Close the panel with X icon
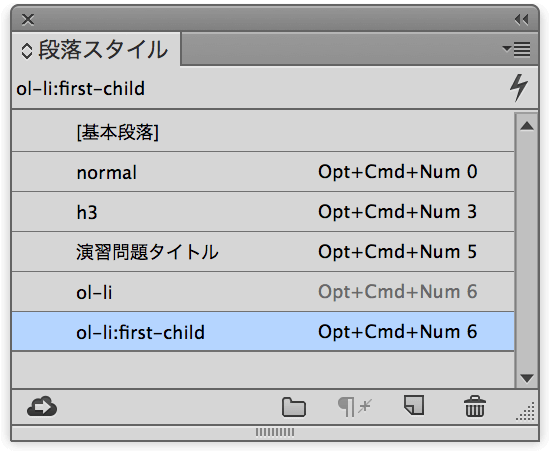The height and width of the screenshot is (456, 550). pos(28,20)
